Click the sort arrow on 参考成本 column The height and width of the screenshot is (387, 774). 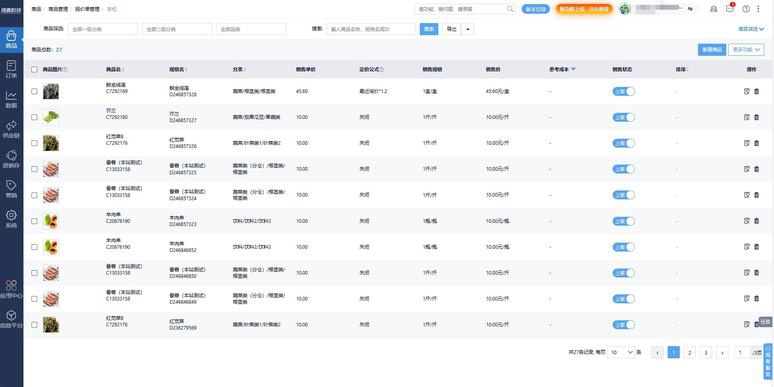pyautogui.click(x=573, y=70)
